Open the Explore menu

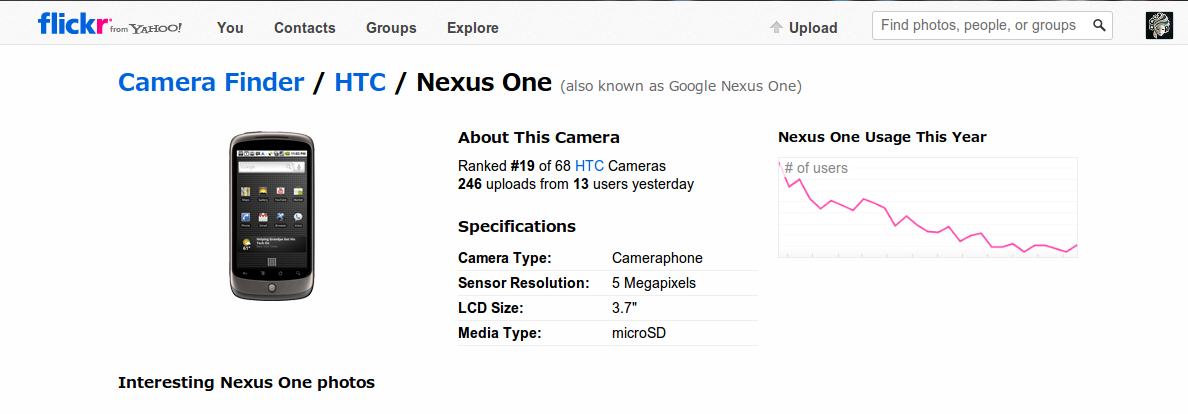click(x=473, y=28)
